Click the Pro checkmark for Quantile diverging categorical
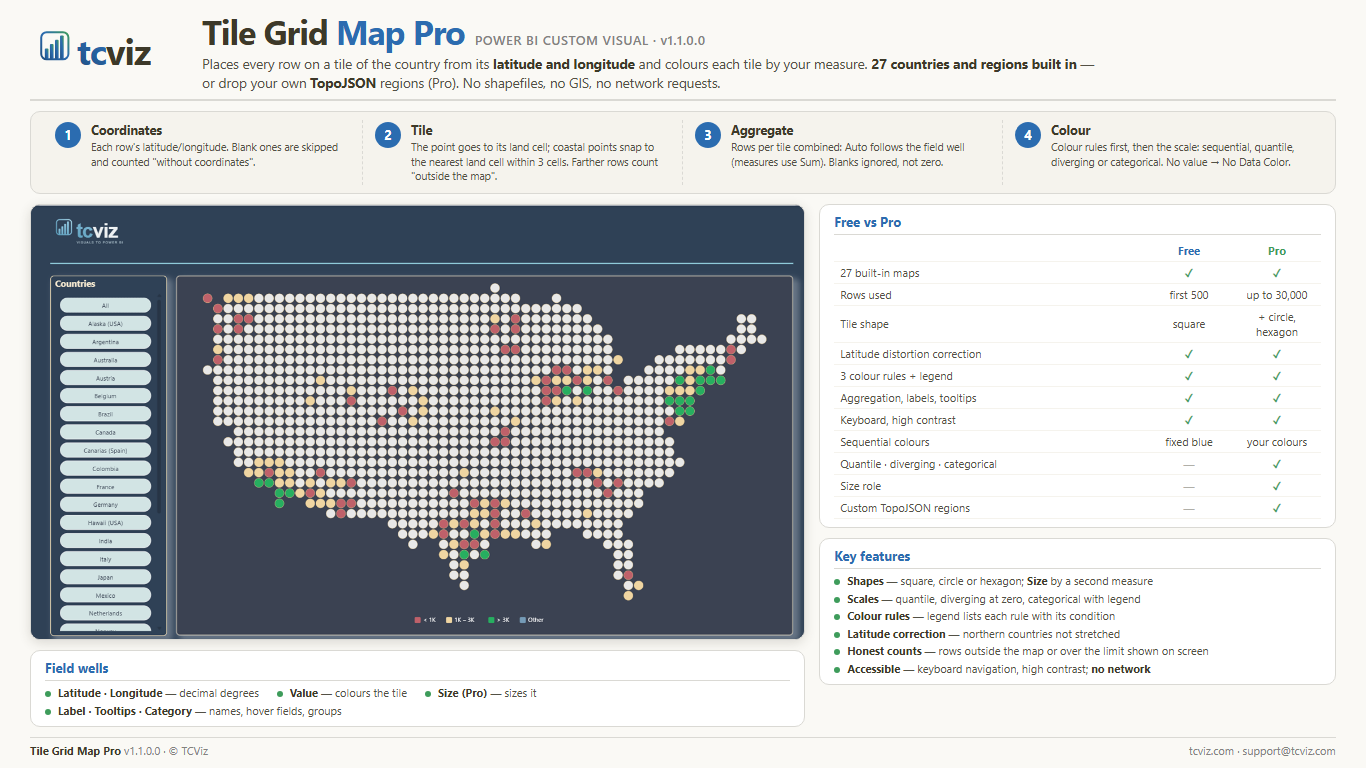This screenshot has width=1366, height=768. coord(1277,464)
